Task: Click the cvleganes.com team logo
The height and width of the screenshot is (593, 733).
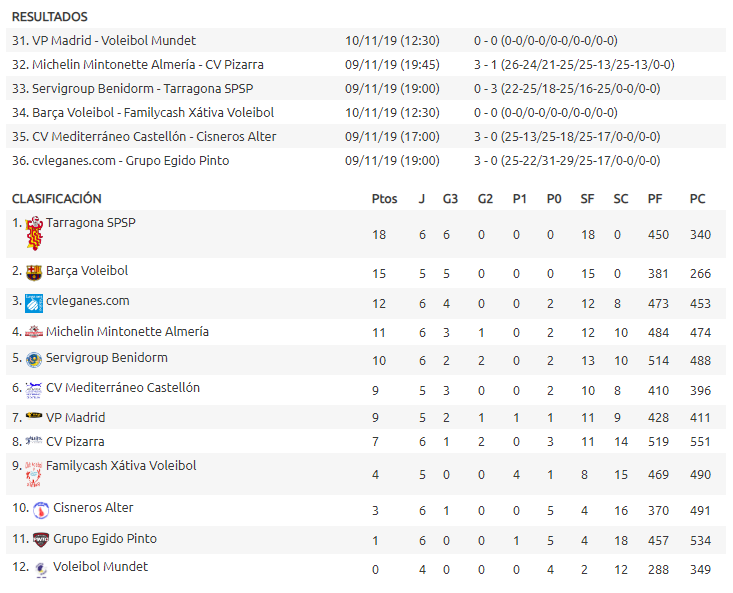Action: [34, 303]
